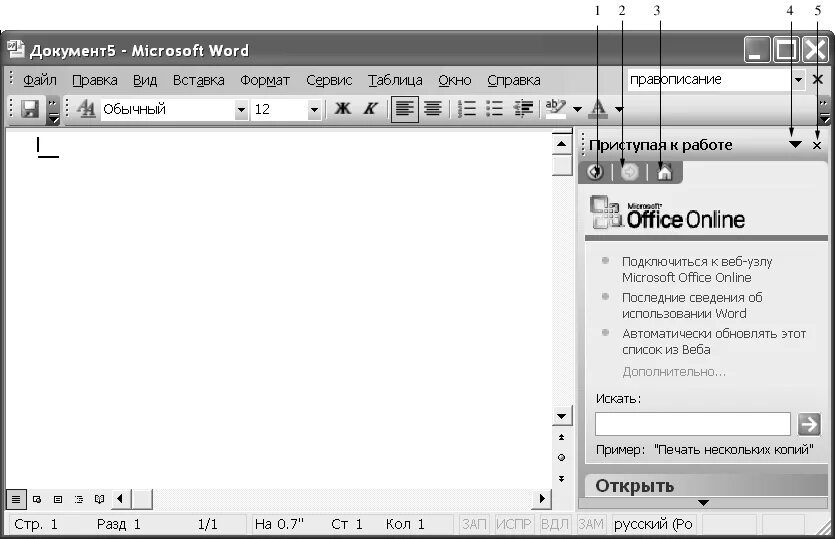The height and width of the screenshot is (539, 835).
Task: Switch to Print Layout view icon
Action: [58, 500]
